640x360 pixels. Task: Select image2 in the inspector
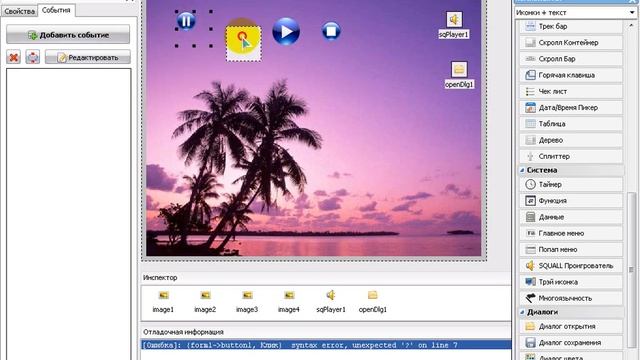(205, 302)
